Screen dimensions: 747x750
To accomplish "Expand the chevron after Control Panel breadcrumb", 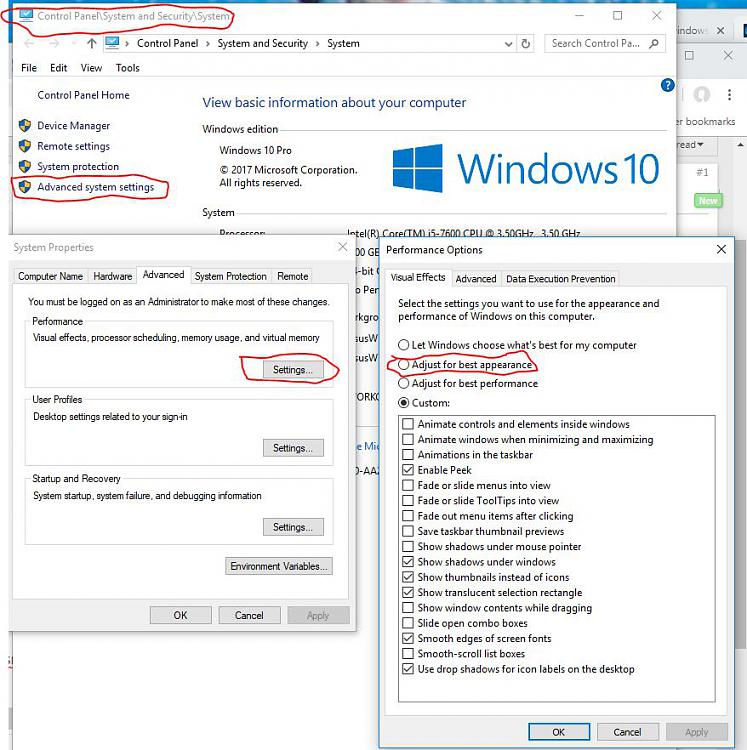I will click(208, 44).
